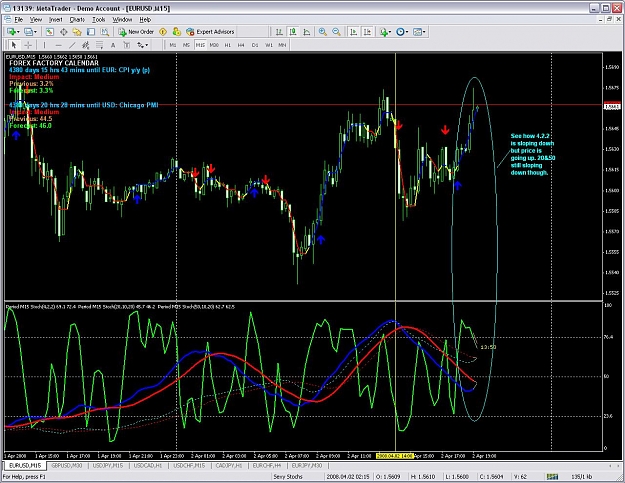
Task: Switch to the USDCAD,H1 chart tab
Action: click(148, 465)
